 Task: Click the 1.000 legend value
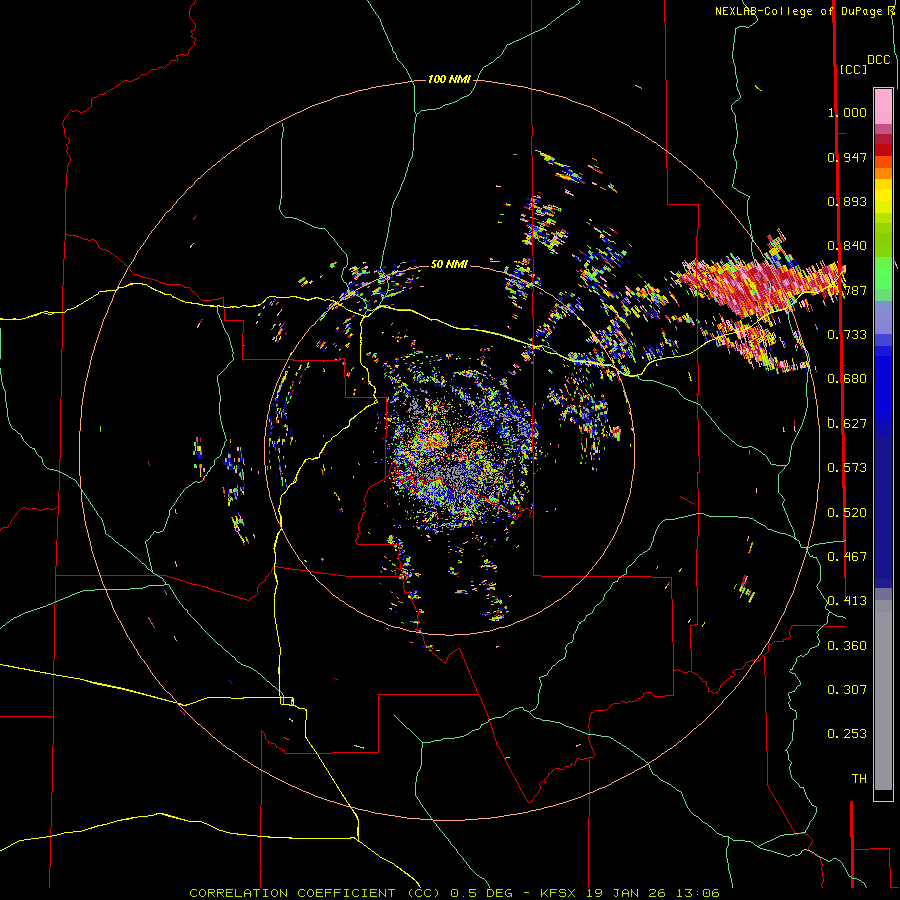click(847, 112)
